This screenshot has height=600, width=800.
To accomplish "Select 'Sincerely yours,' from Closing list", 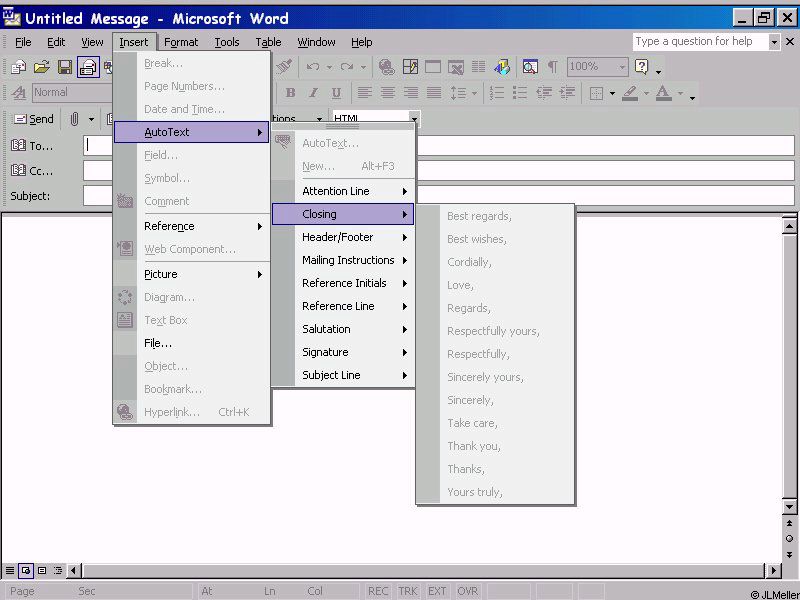I will tap(485, 377).
